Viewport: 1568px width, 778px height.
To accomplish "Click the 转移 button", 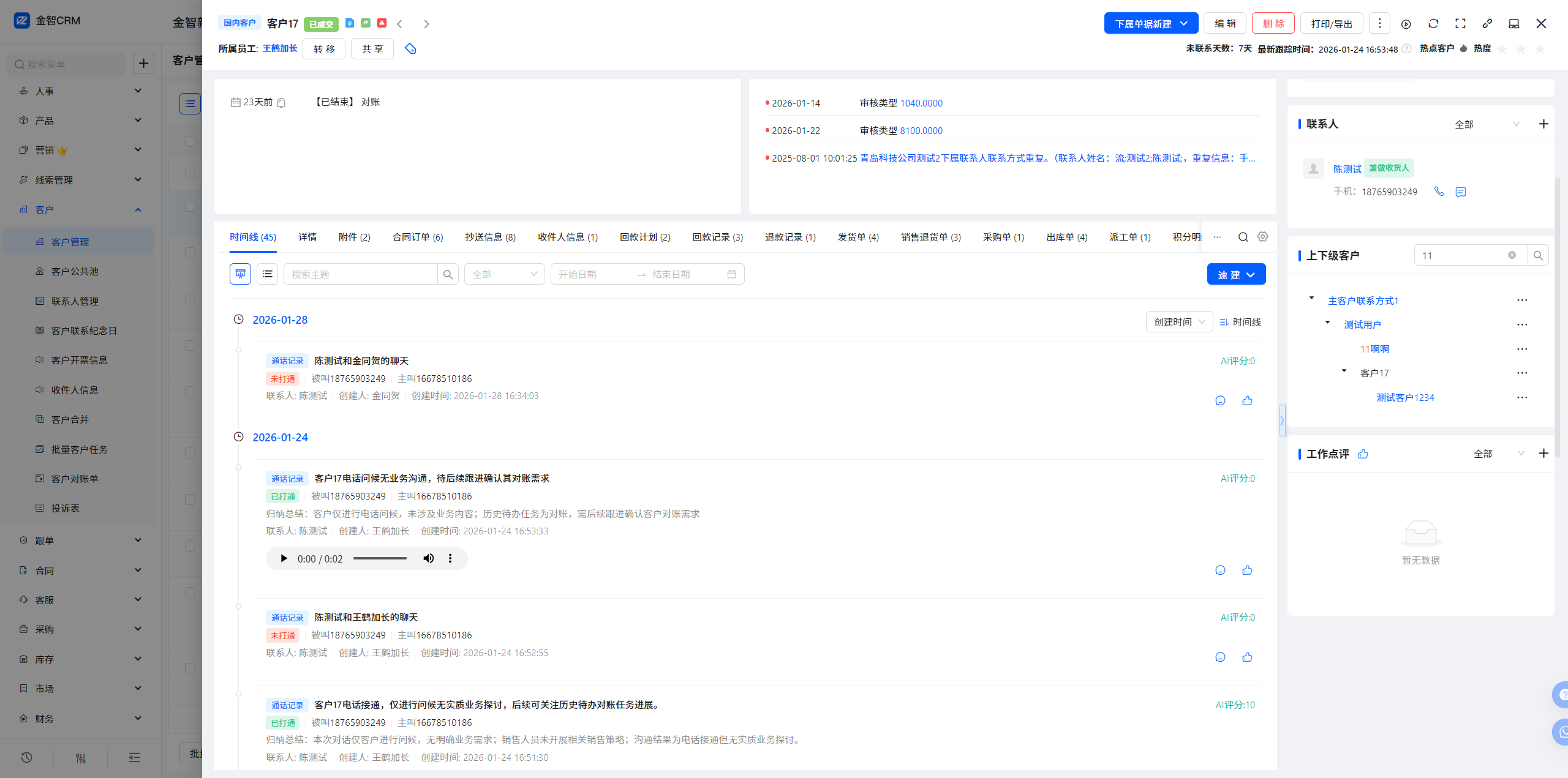I will point(324,48).
